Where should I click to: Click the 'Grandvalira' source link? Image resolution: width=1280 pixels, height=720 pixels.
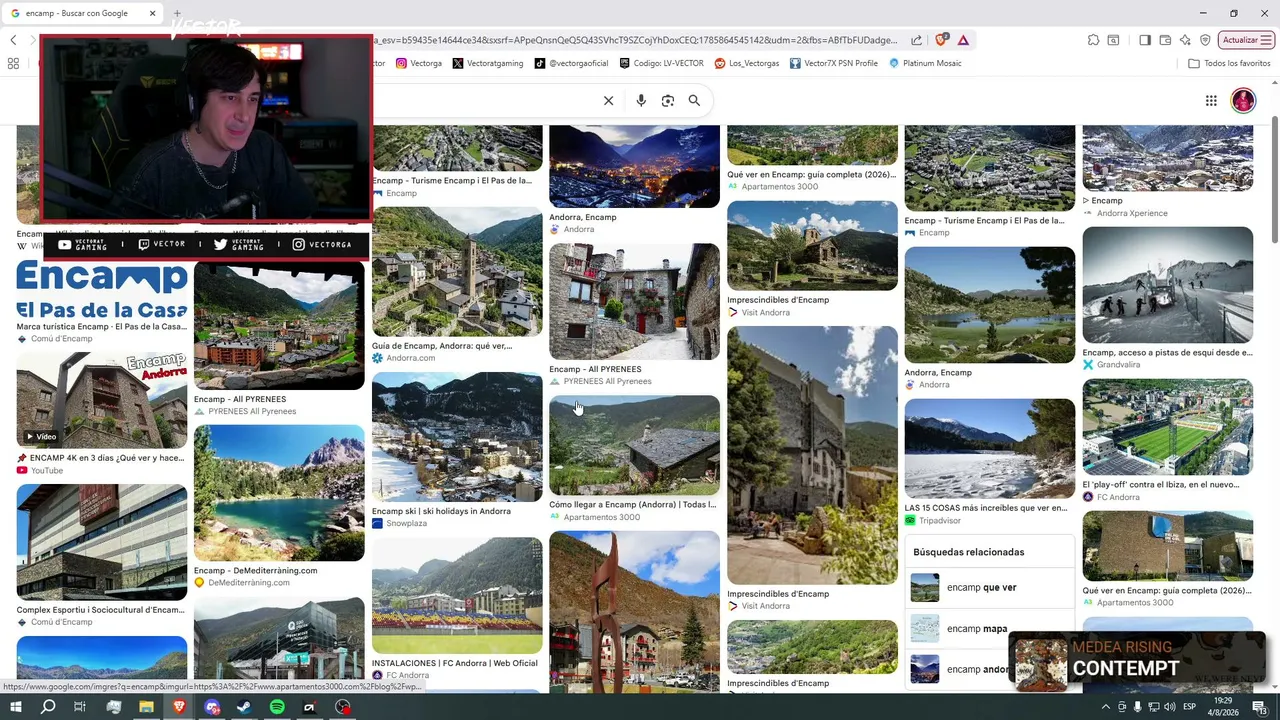coord(1118,365)
